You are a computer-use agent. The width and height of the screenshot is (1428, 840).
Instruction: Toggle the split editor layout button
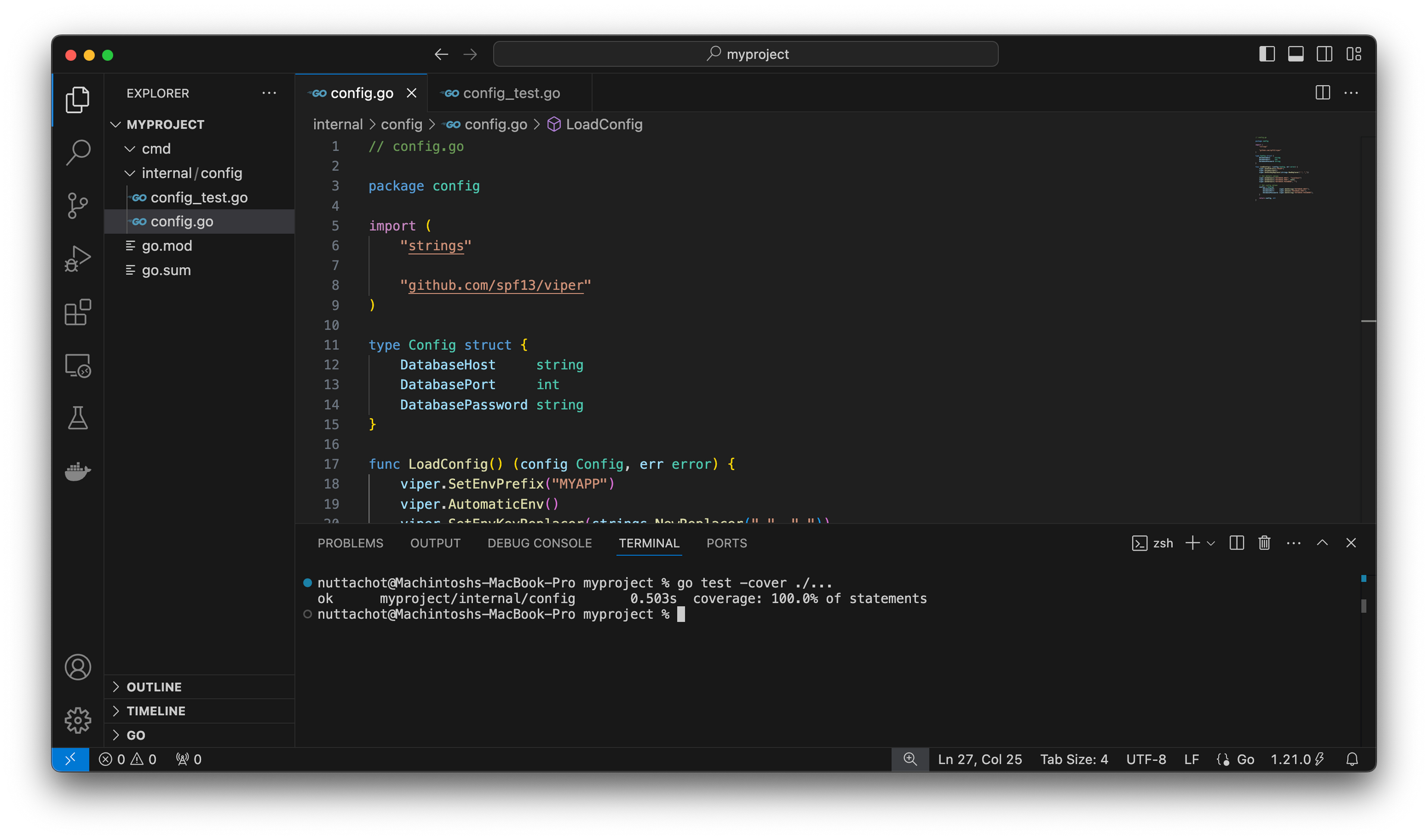point(1322,93)
